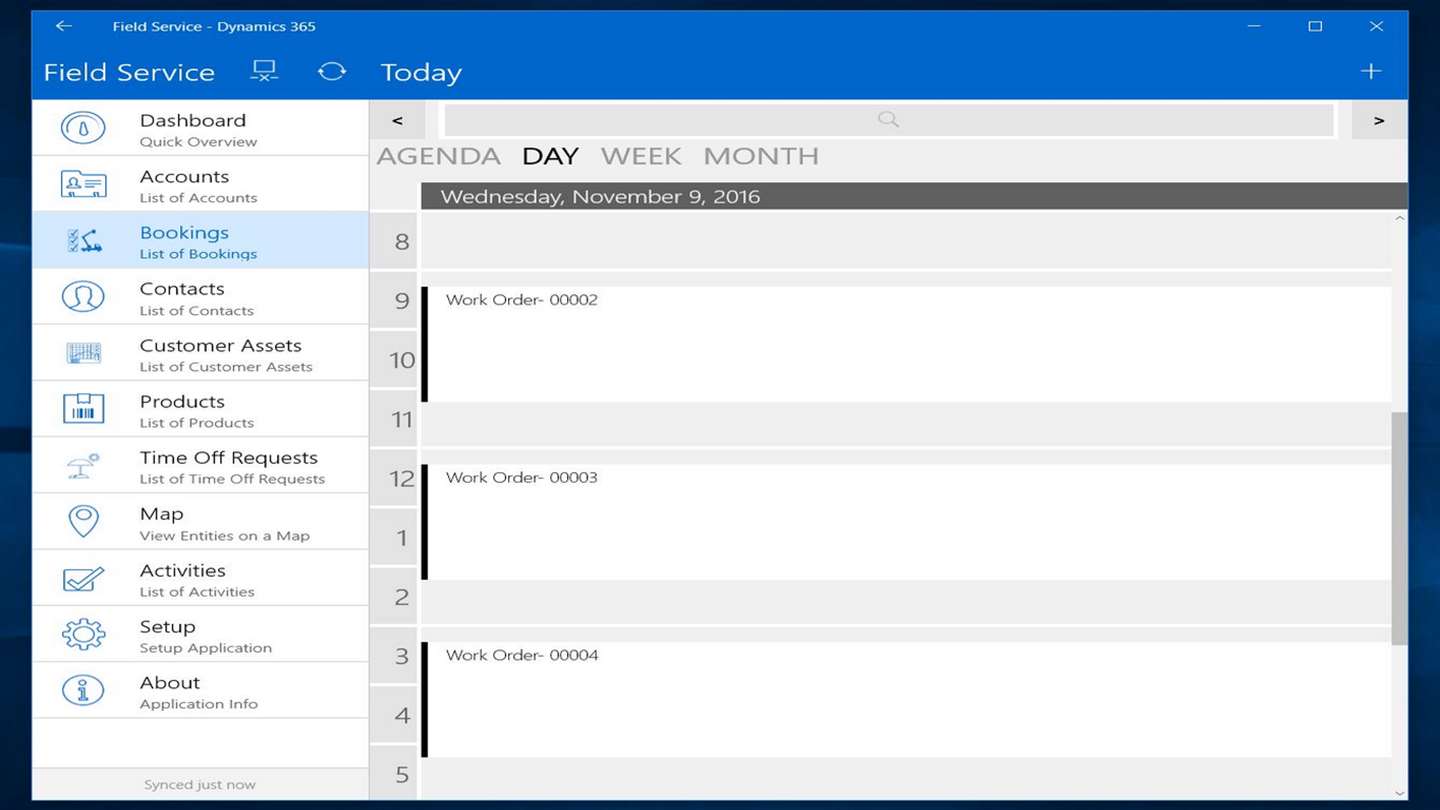Switch to the AGENDA view tab
The width and height of the screenshot is (1440, 810).
click(x=438, y=156)
